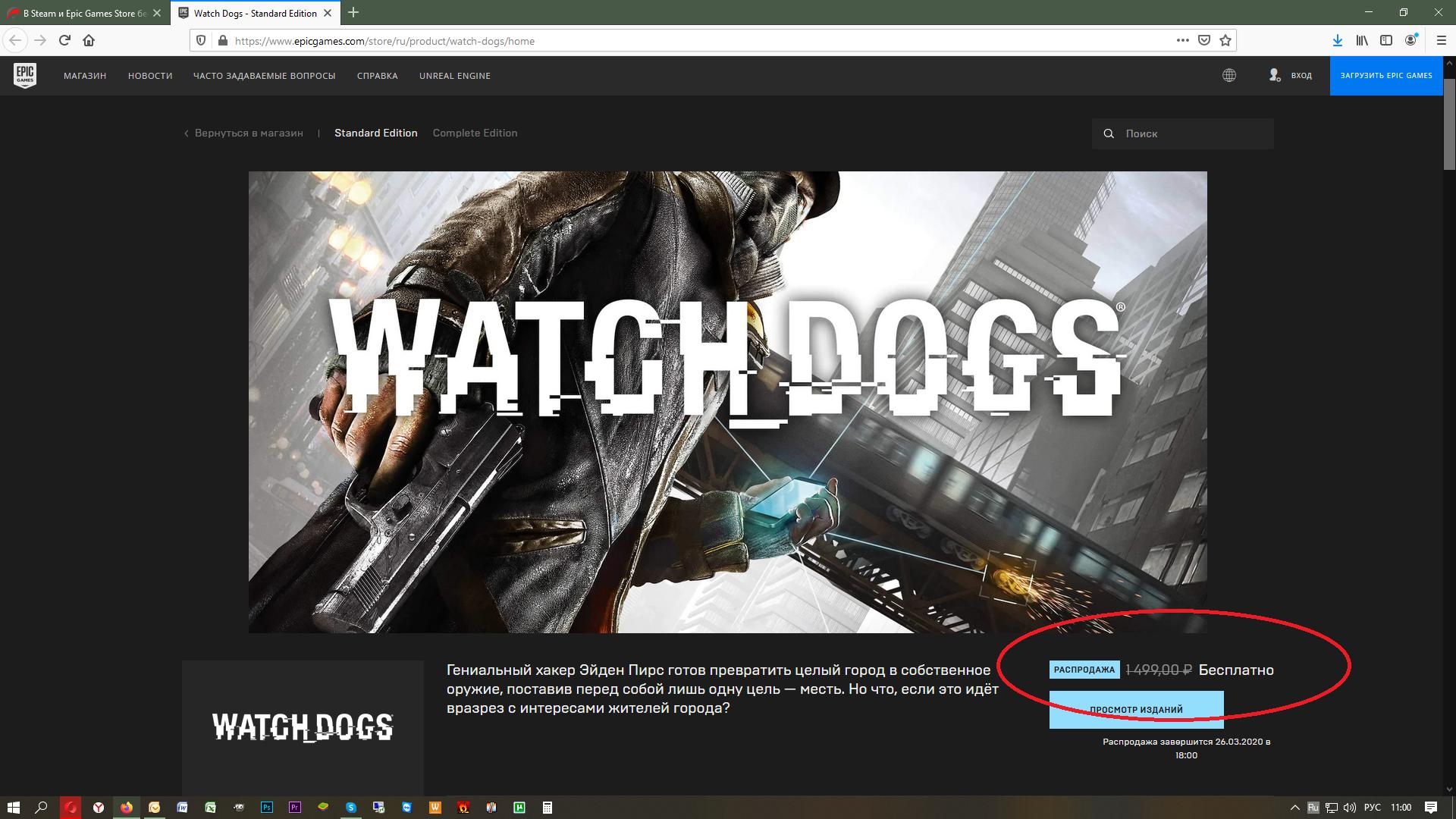Open Calculator from the taskbar
The height and width of the screenshot is (819, 1456).
point(548,808)
